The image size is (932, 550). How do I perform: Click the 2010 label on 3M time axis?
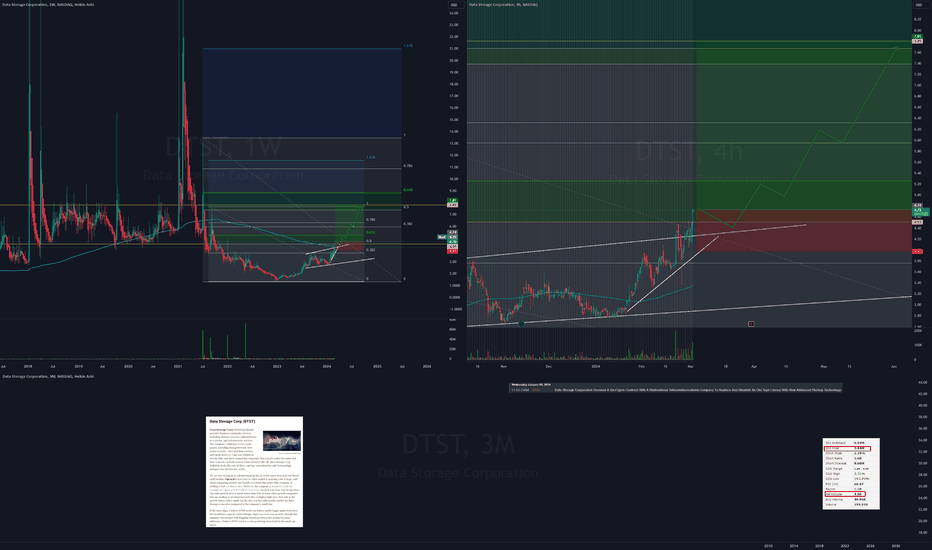point(768,545)
